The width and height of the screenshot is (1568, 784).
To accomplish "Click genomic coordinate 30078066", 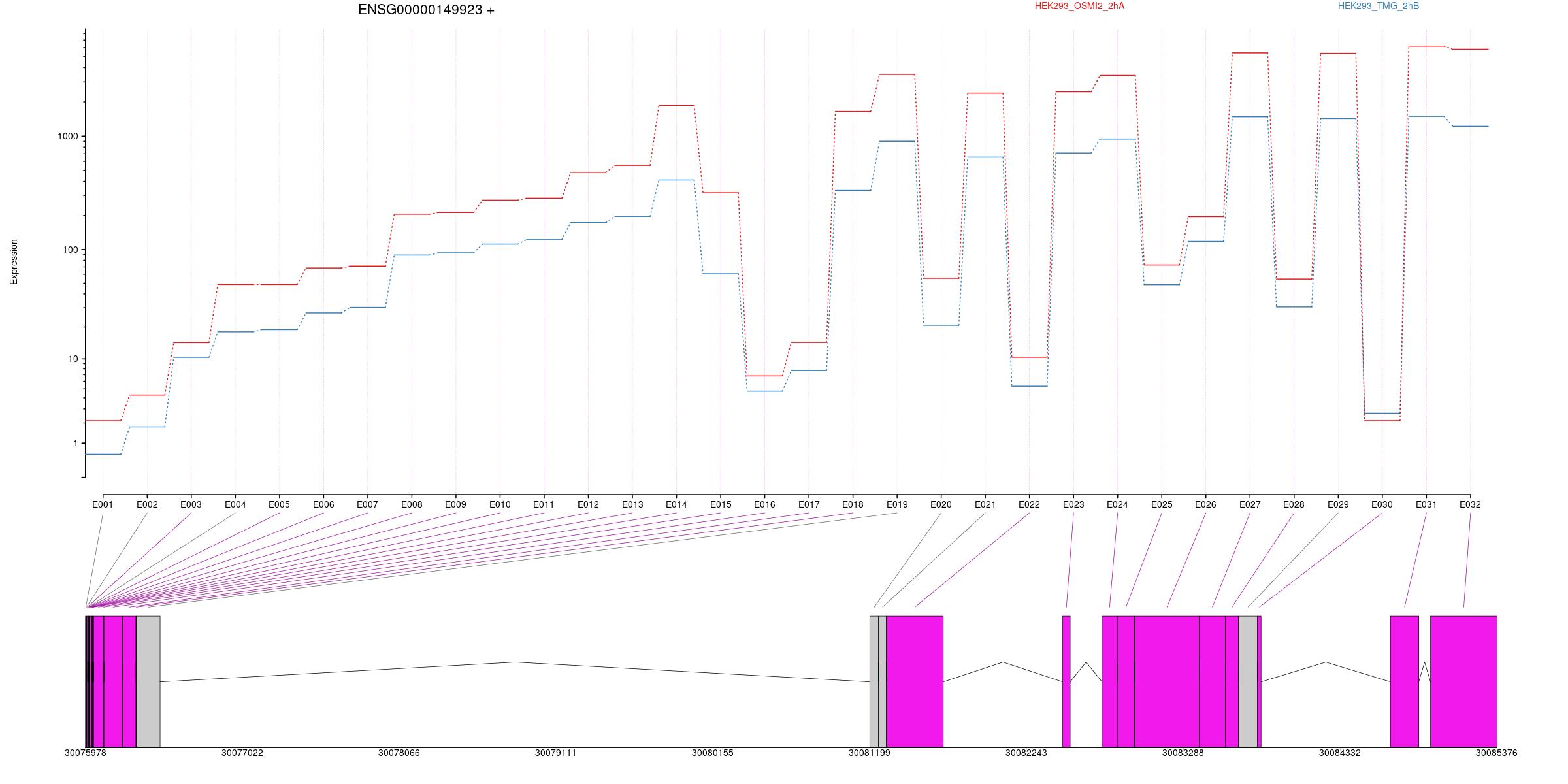I will [x=399, y=753].
